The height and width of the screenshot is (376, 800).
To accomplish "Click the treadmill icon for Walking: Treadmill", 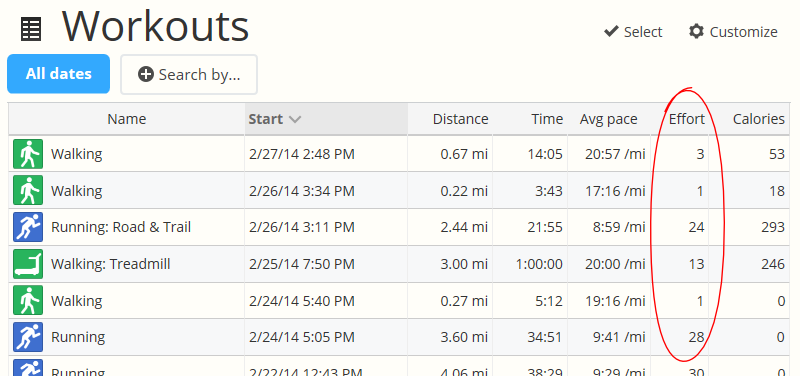I will (28, 264).
